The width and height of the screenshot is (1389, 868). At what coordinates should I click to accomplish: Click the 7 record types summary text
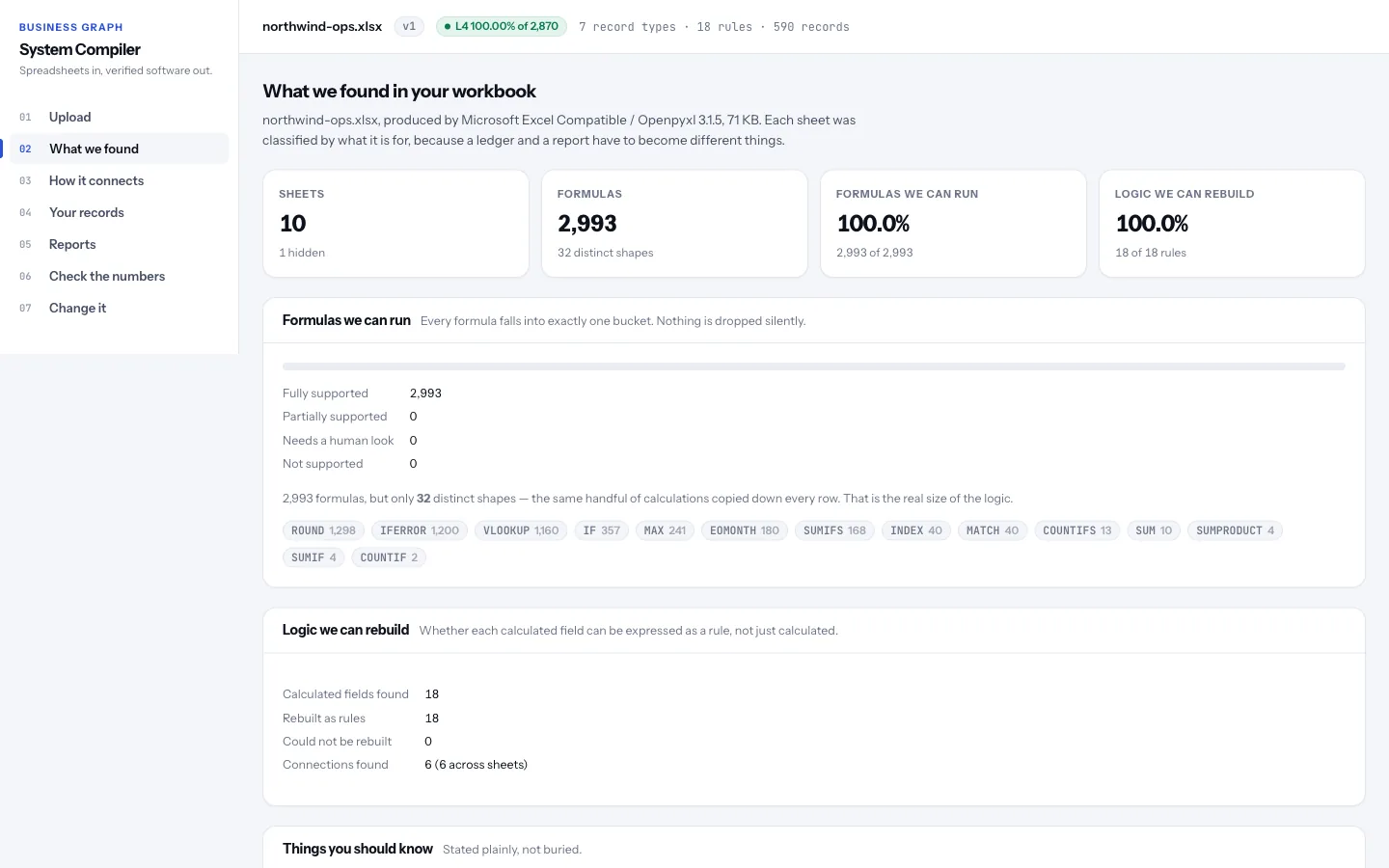pyautogui.click(x=627, y=27)
